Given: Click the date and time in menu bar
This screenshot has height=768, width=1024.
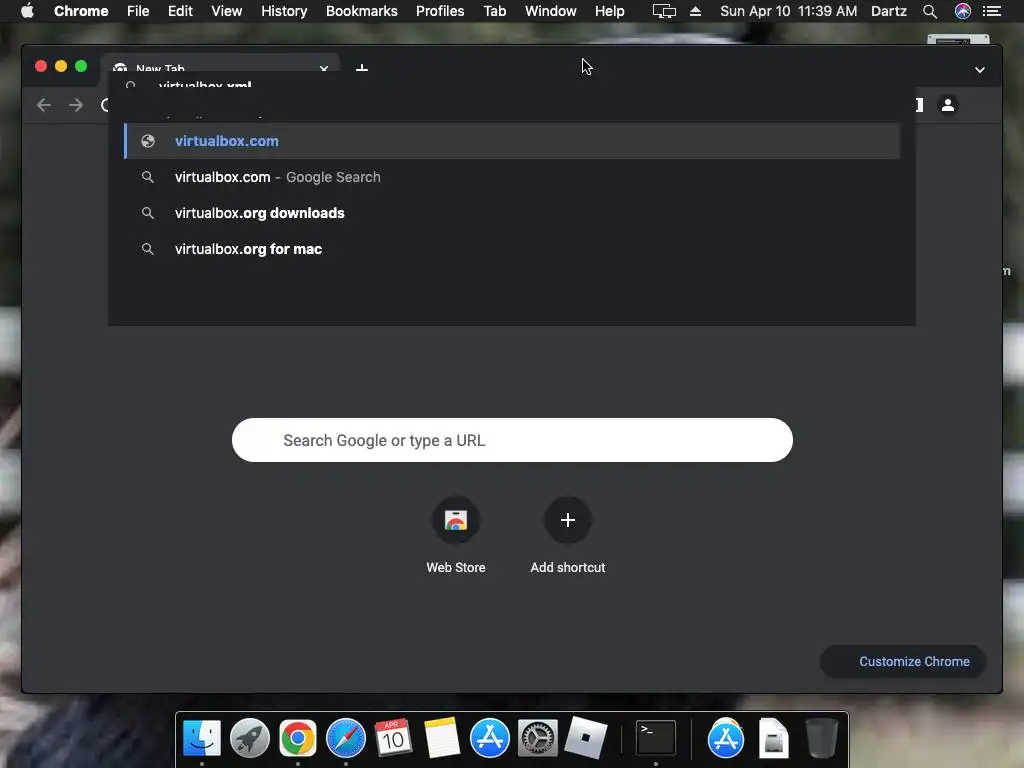Looking at the screenshot, I should [x=788, y=11].
